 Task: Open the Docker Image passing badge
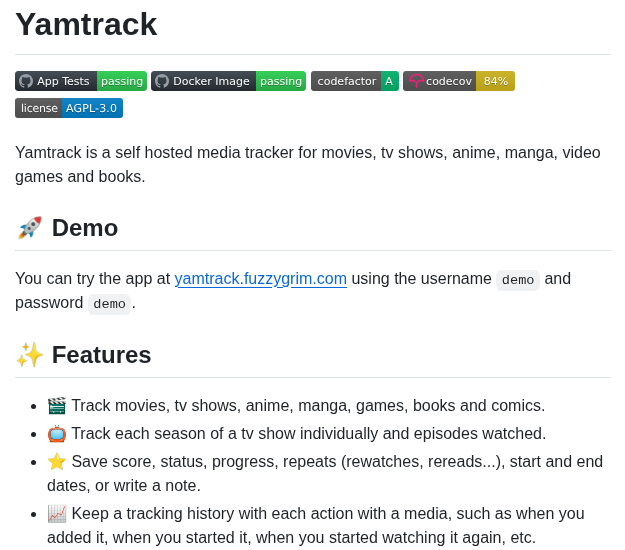pos(228,81)
